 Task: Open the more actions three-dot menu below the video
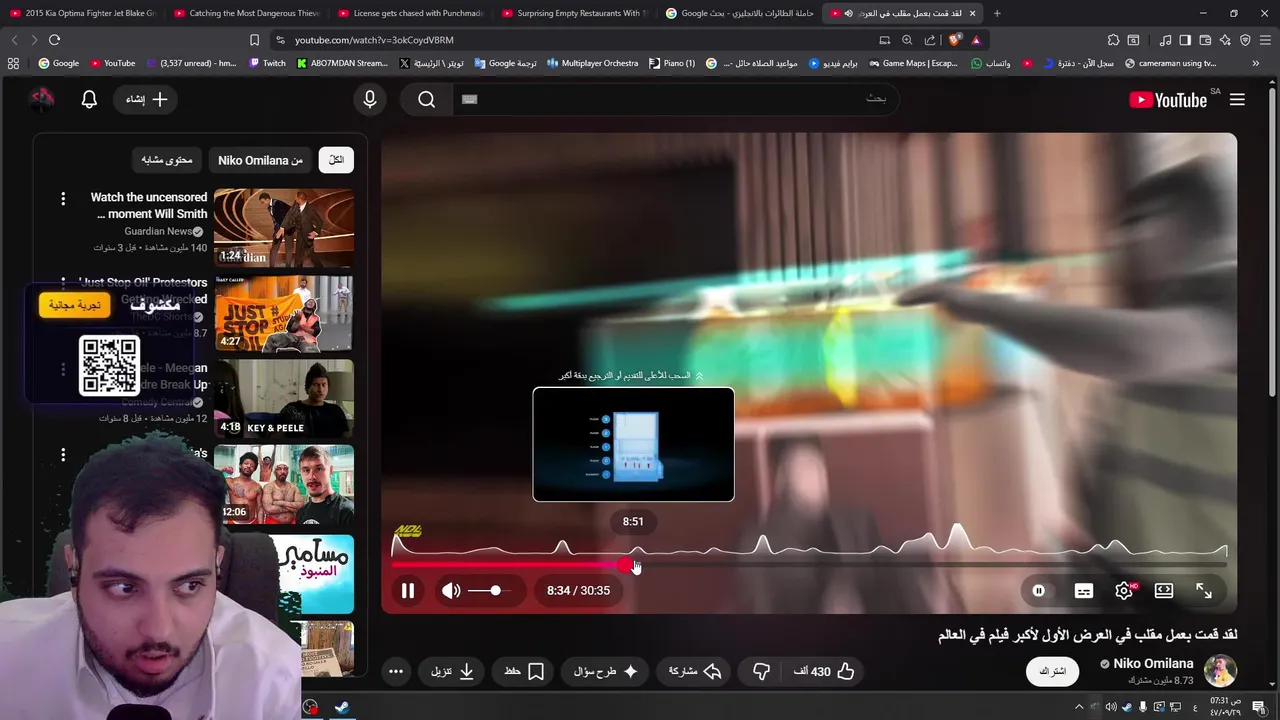(396, 671)
